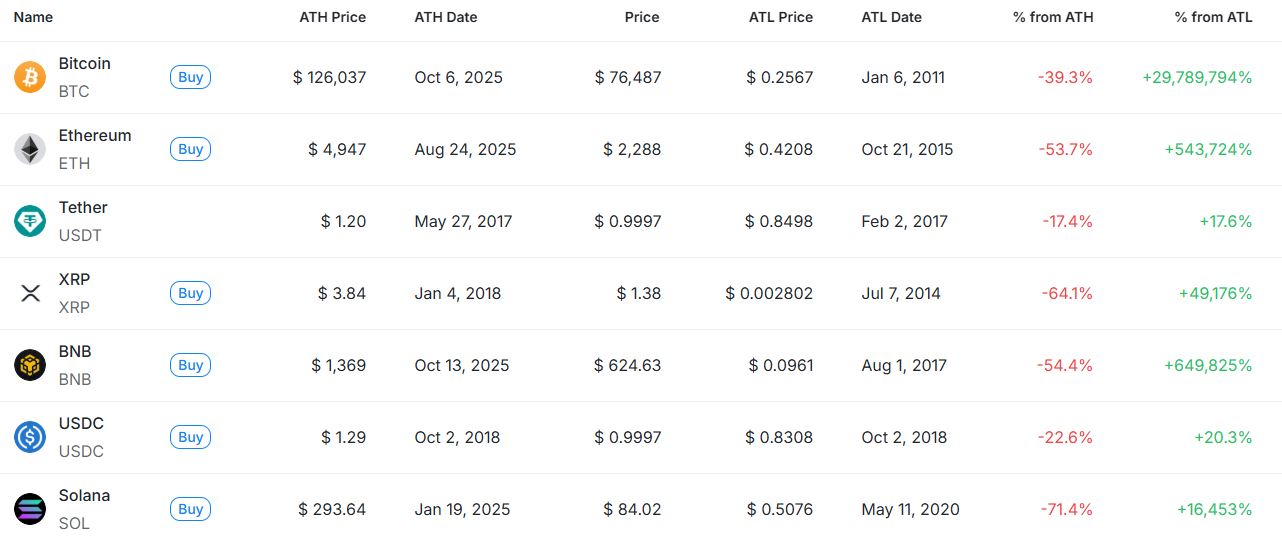Click the BNB coin logo icon

pyautogui.click(x=30, y=365)
